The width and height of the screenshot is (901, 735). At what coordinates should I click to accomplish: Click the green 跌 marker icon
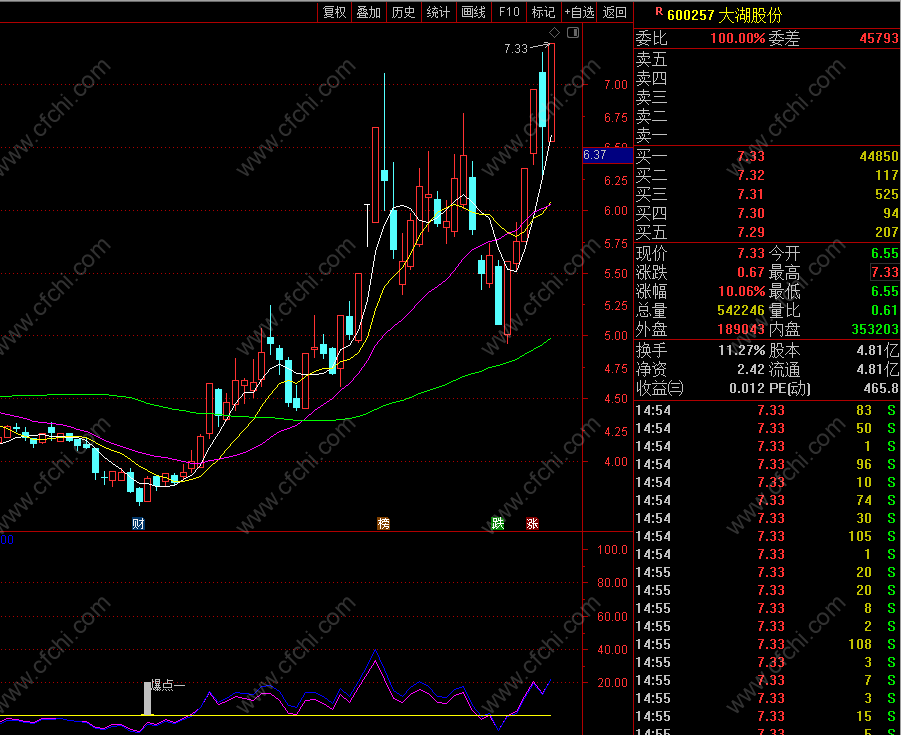click(x=498, y=523)
